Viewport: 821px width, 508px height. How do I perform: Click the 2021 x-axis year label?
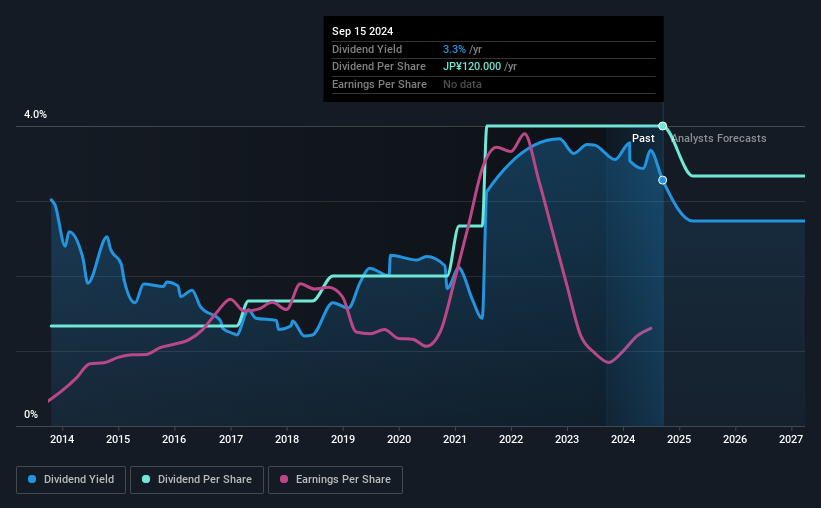pos(454,439)
